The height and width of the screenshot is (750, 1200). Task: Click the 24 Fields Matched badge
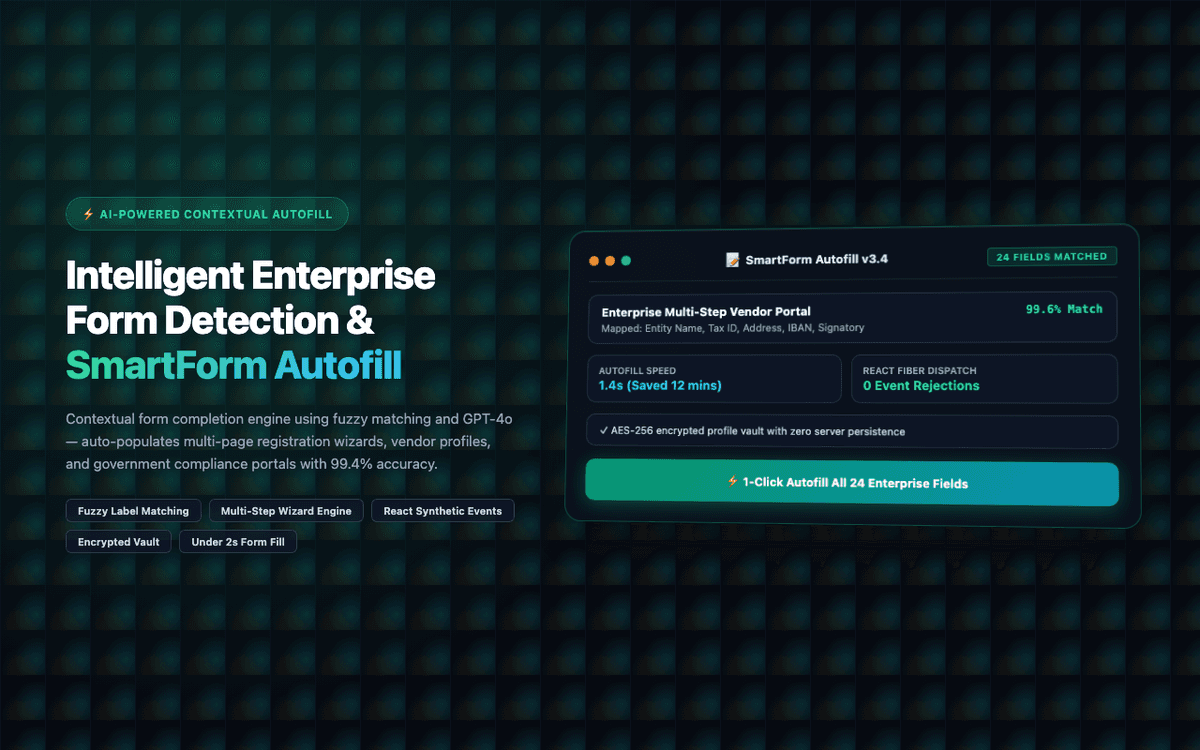pyautogui.click(x=1052, y=256)
